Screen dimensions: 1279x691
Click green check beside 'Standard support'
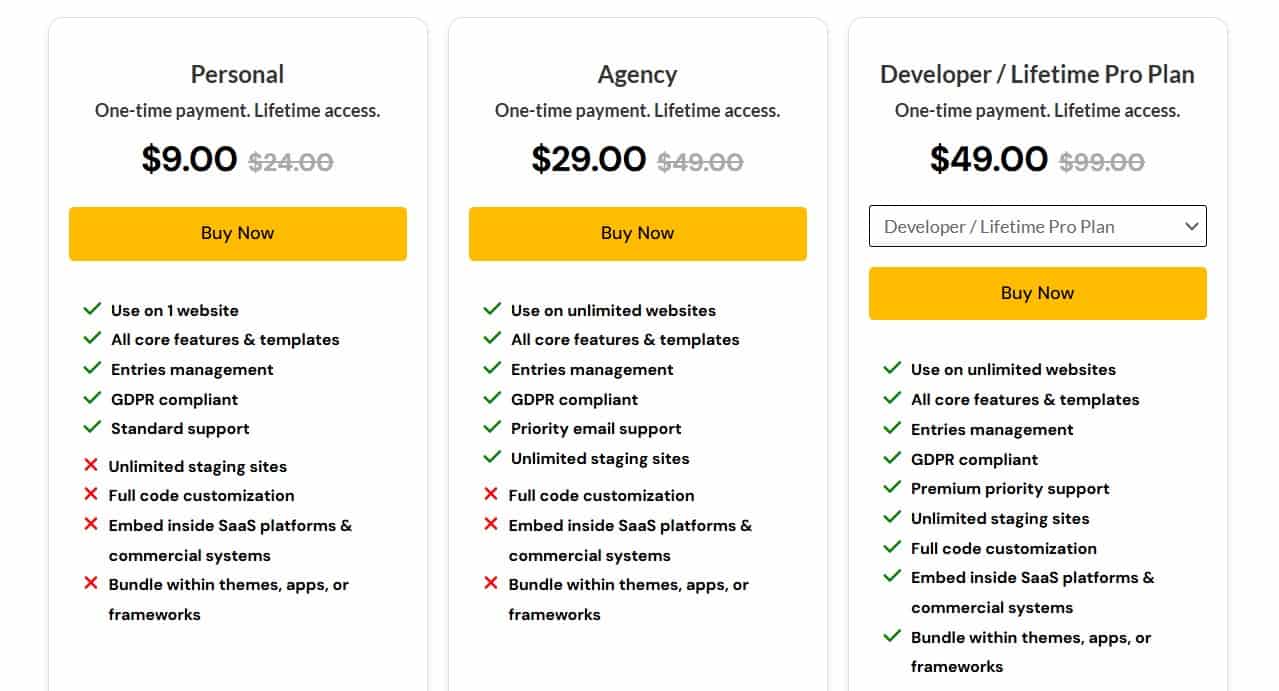pyautogui.click(x=92, y=427)
